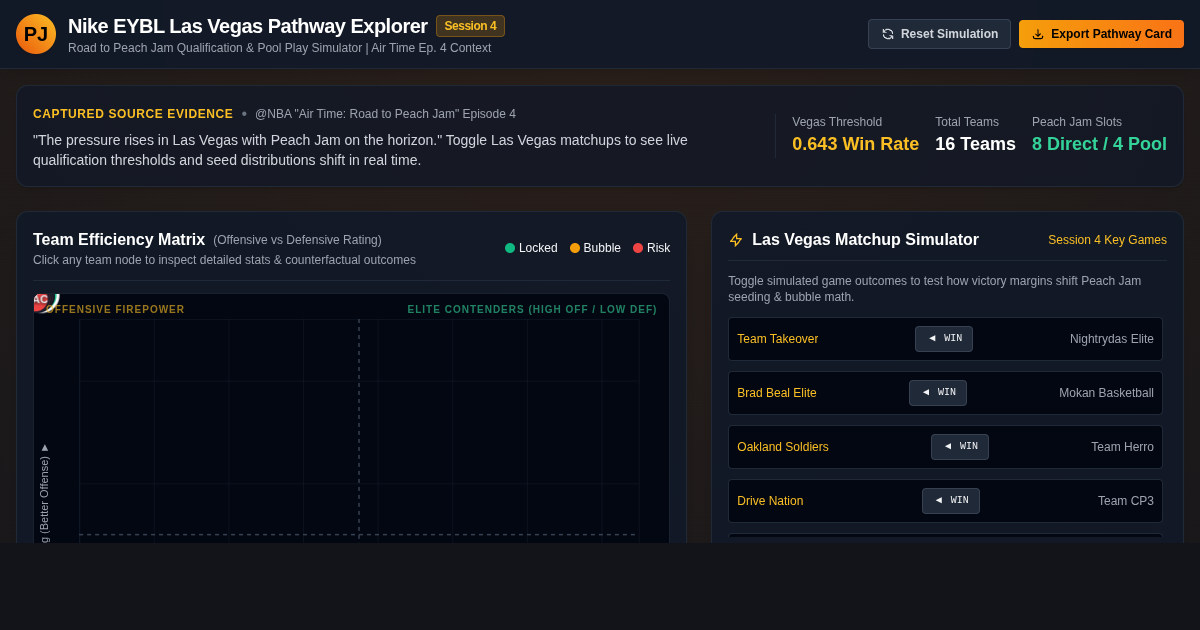Click Elite Contenders quadrant label
This screenshot has height=630, width=1200.
pyautogui.click(x=532, y=310)
